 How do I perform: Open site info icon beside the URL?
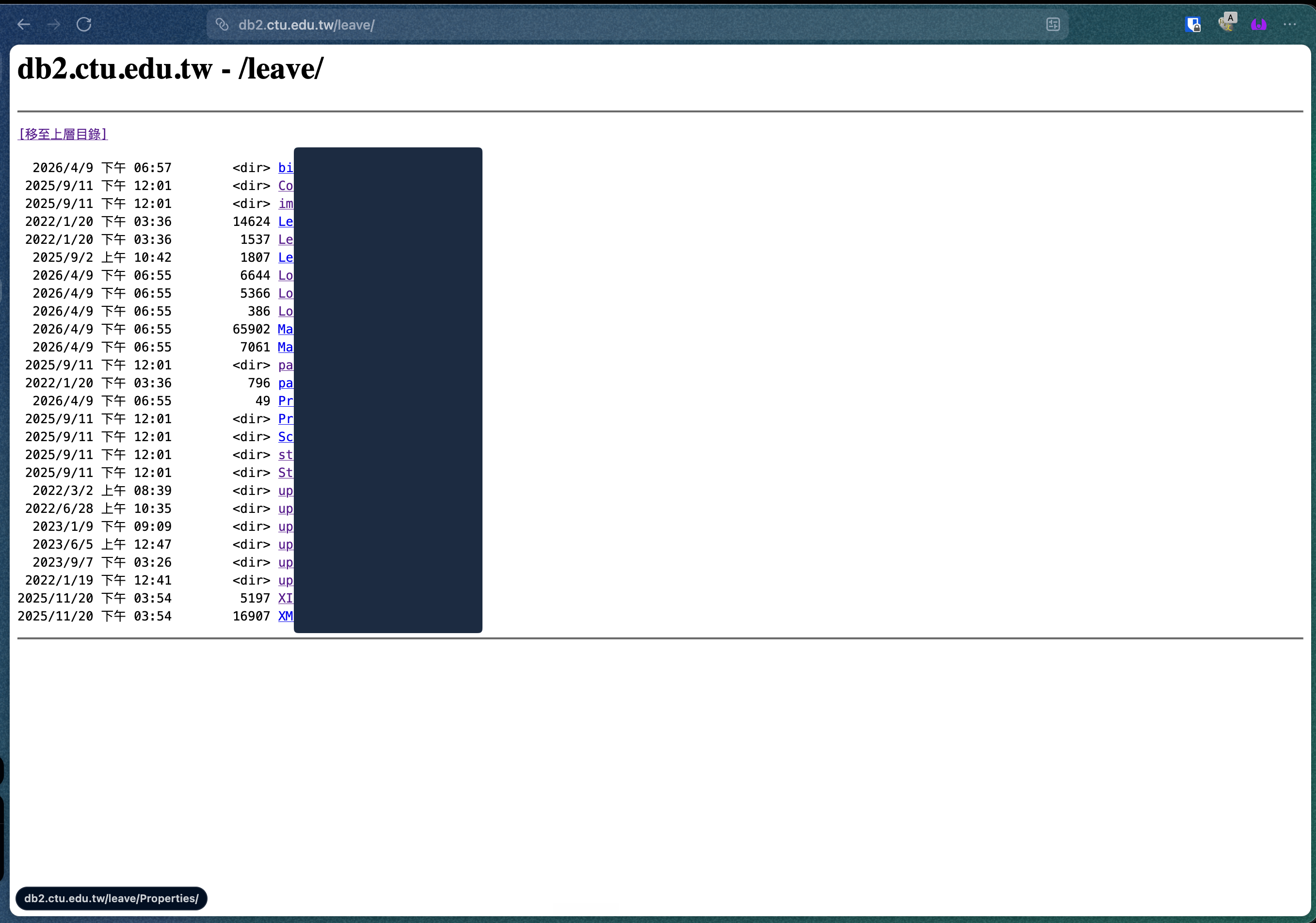pyautogui.click(x=223, y=25)
